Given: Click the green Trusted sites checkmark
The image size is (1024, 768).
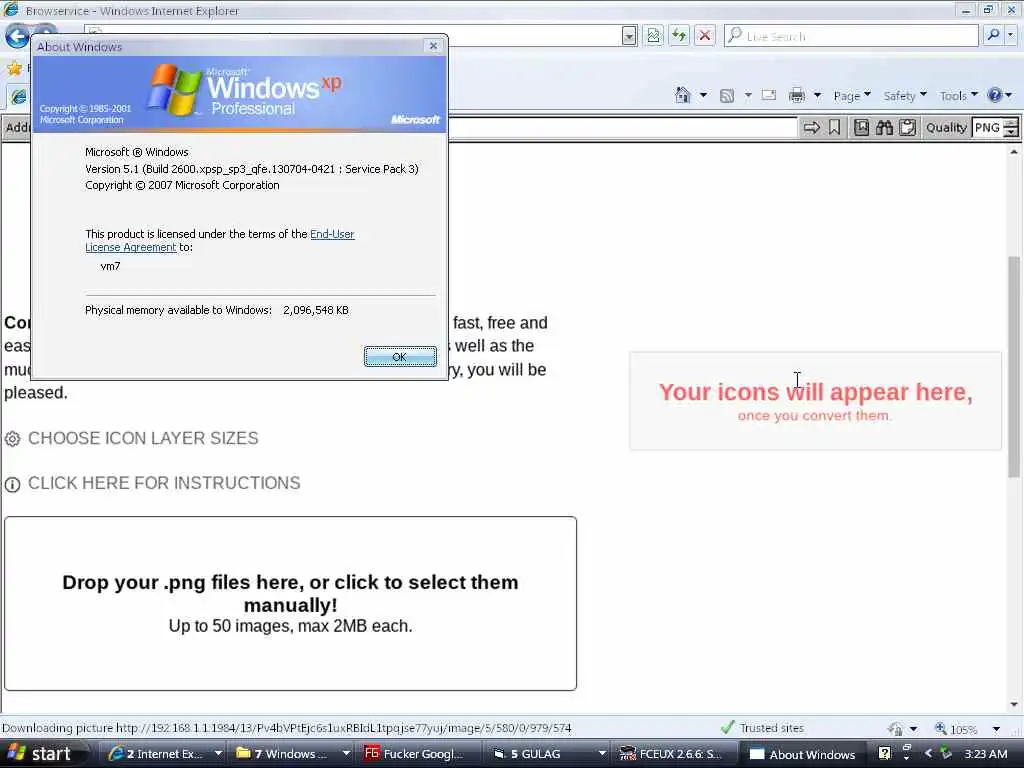Looking at the screenshot, I should tap(727, 727).
